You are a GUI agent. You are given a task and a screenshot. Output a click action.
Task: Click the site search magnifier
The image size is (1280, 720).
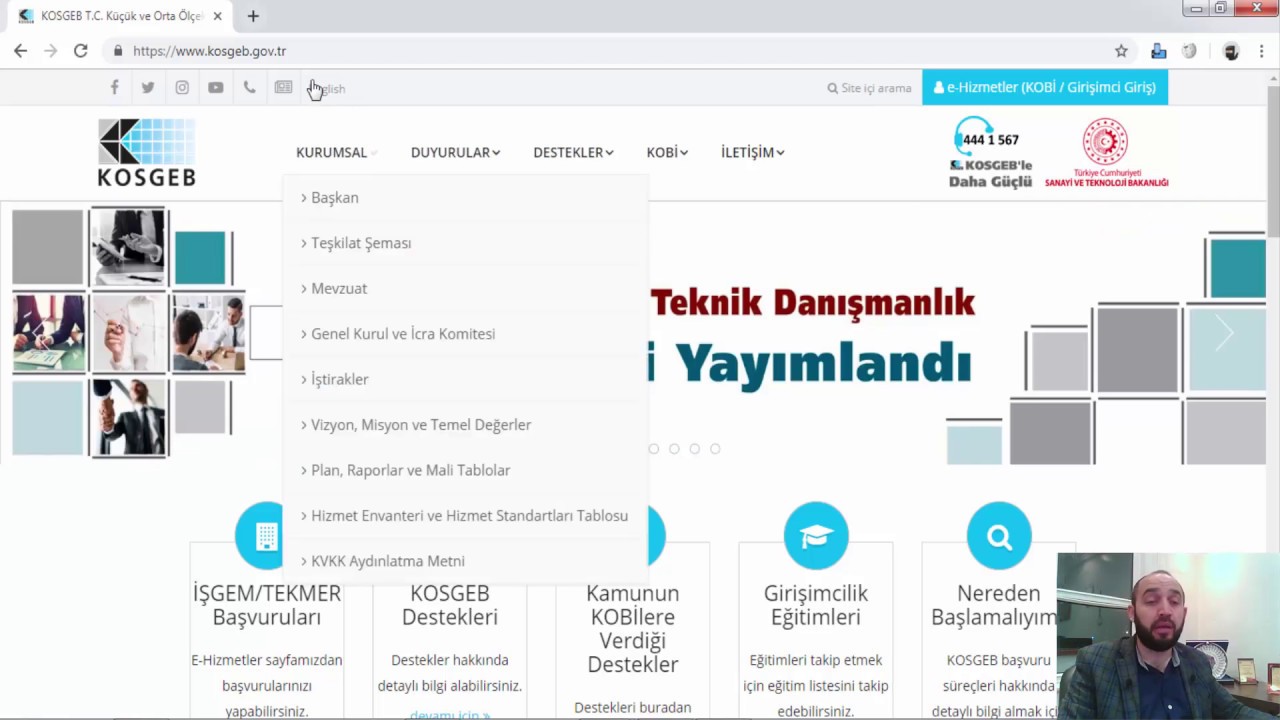832,88
